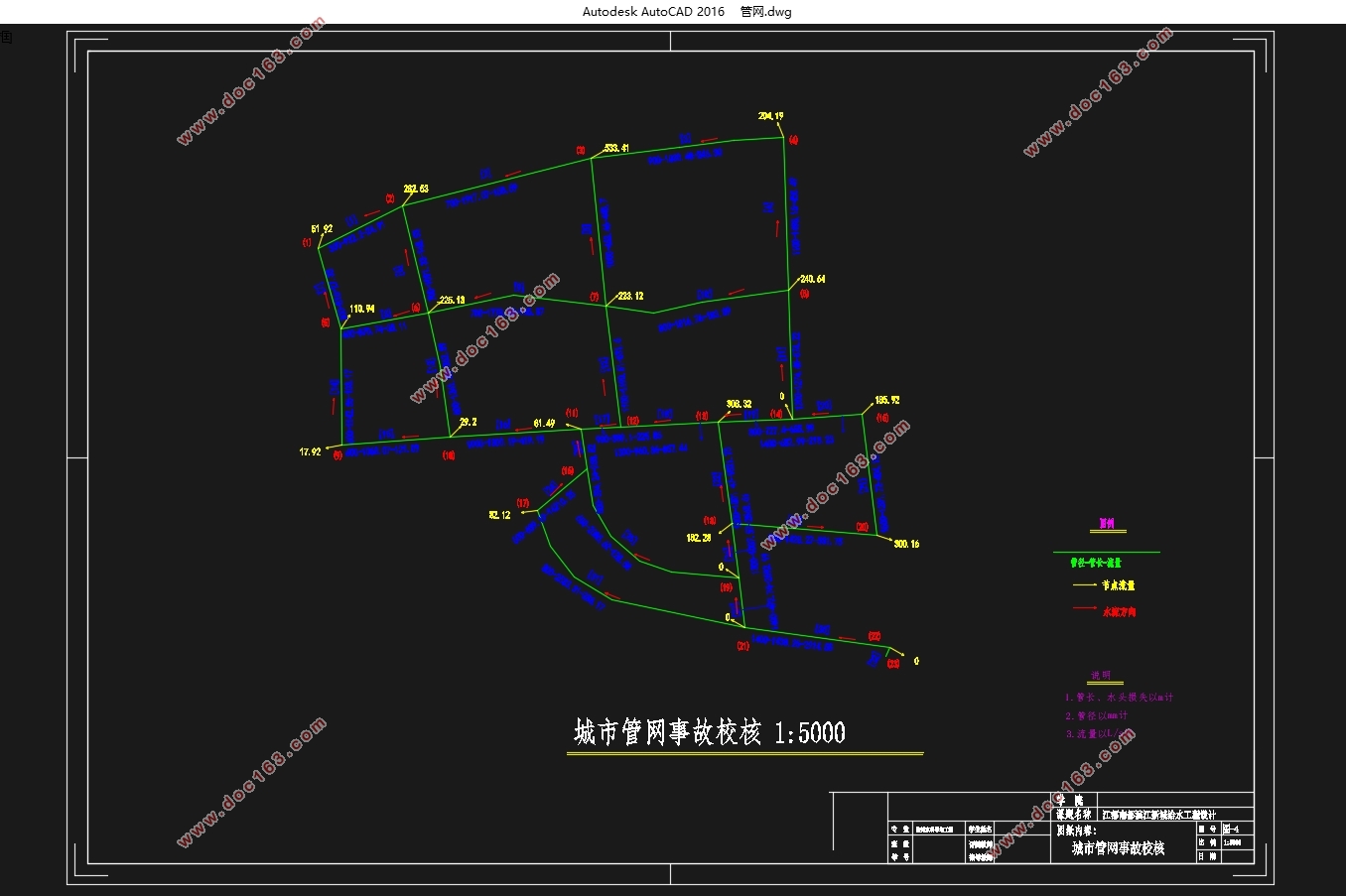The image size is (1346, 896).
Task: Click node flow value 225.13
Action: (x=452, y=300)
